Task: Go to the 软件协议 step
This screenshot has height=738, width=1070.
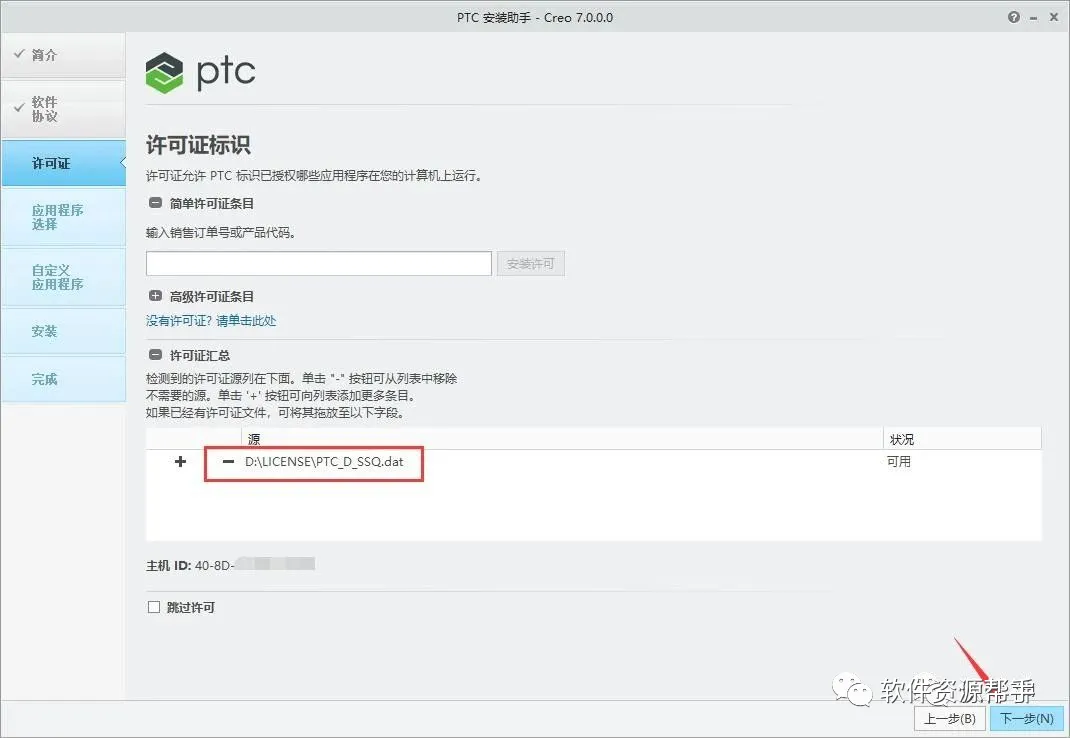Action: pyautogui.click(x=63, y=109)
